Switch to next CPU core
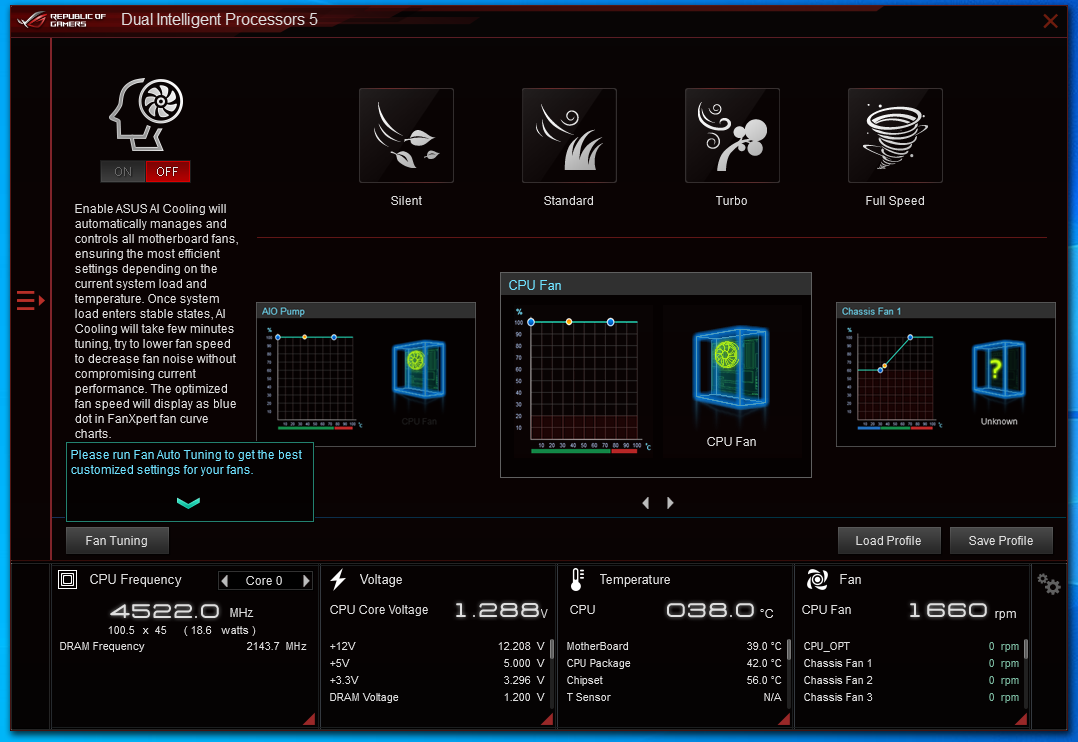 [x=306, y=580]
